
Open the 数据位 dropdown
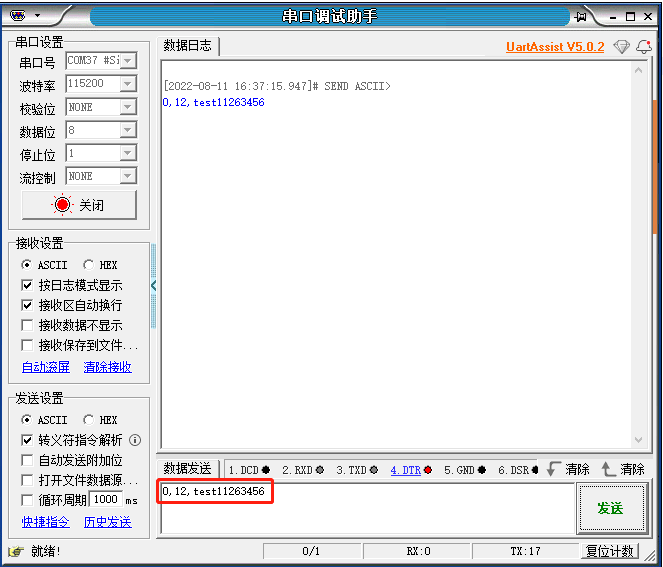[x=128, y=130]
